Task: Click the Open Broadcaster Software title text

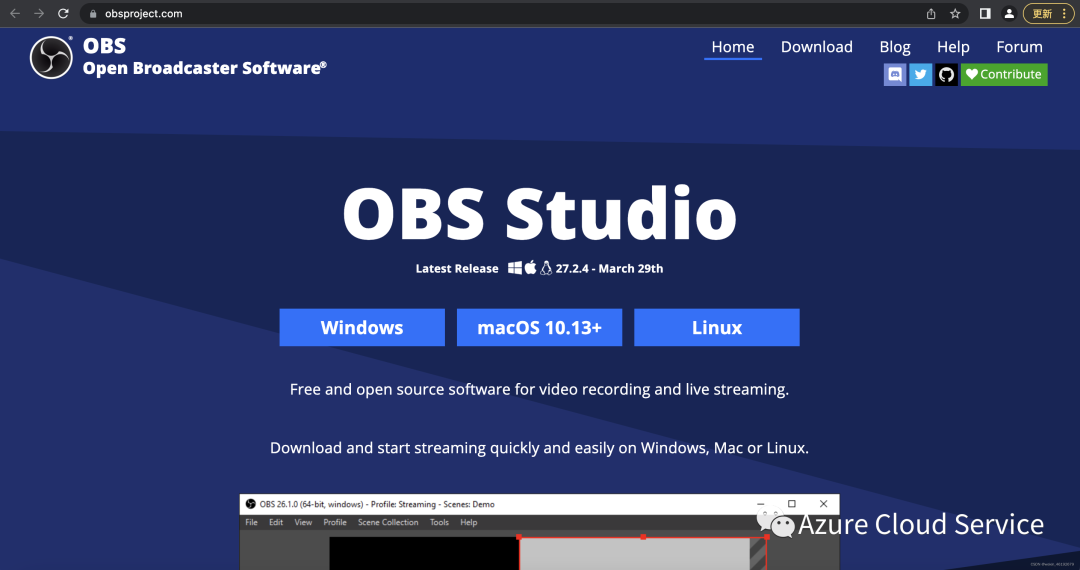Action: [x=205, y=68]
